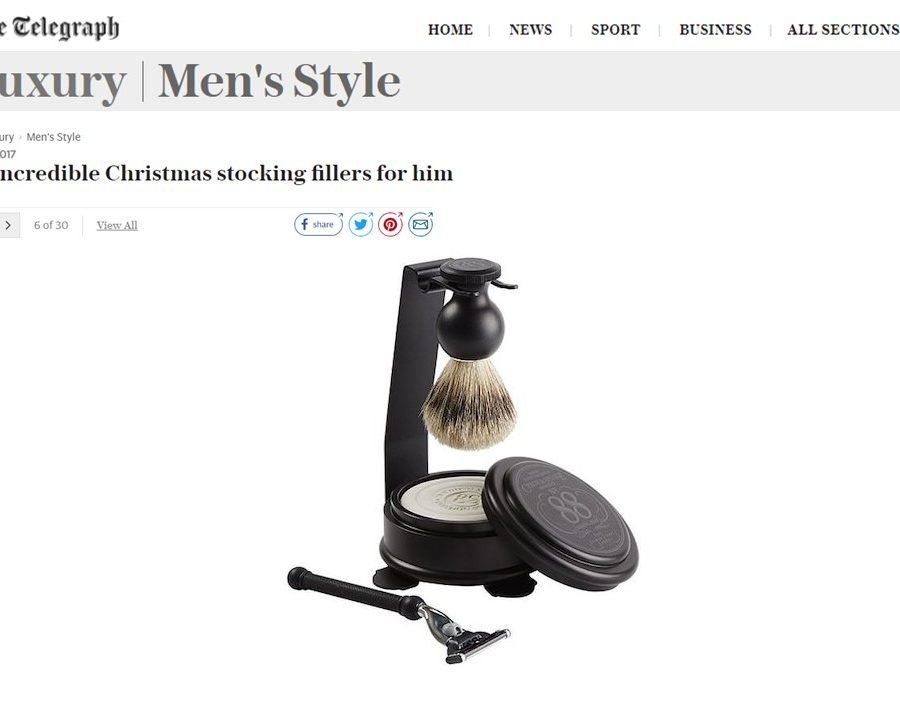The image size is (900, 720).
Task: Tweet this gallery via the Twitter icon
Action: tap(361, 224)
